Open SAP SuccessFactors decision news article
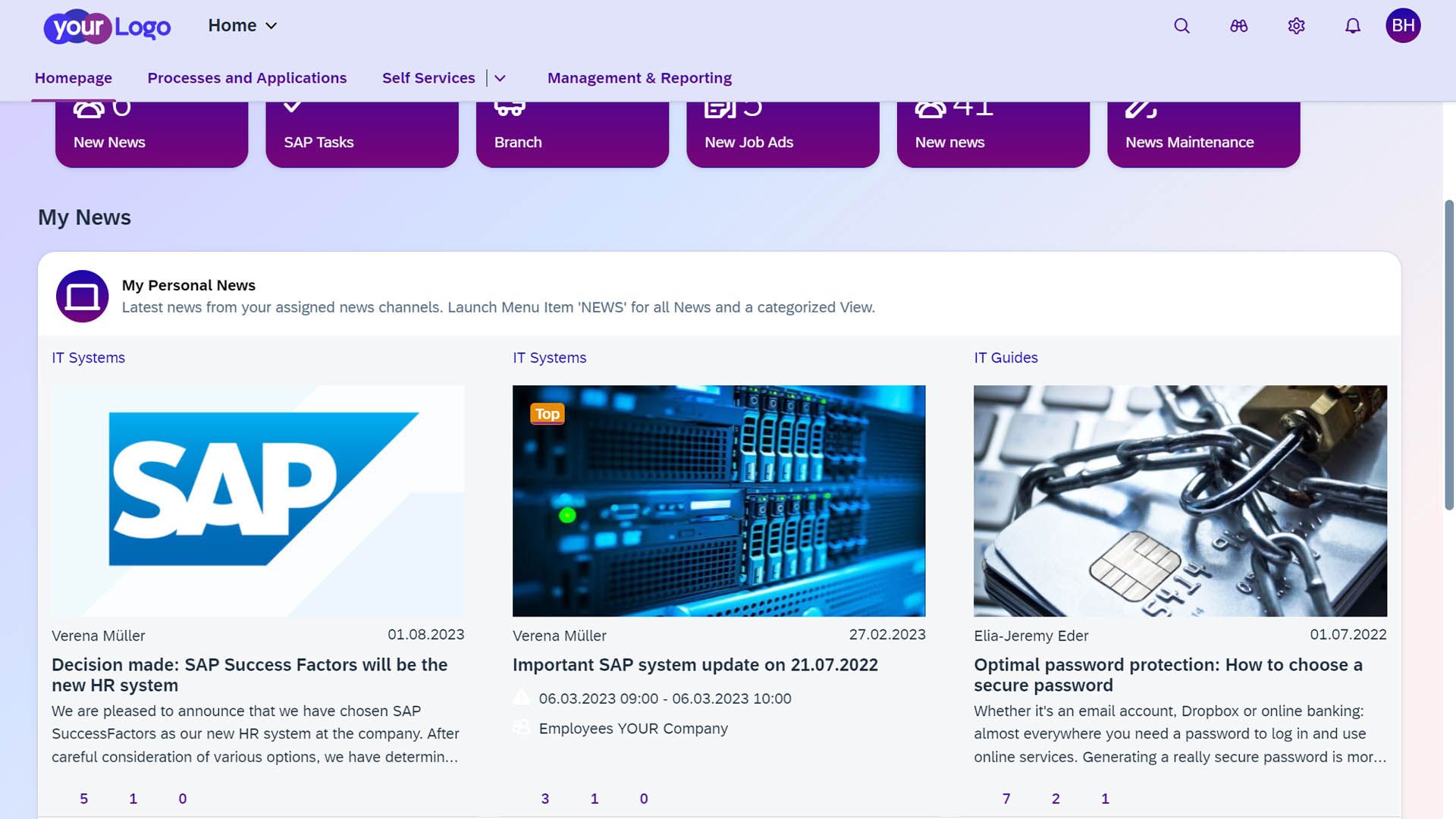 (x=249, y=675)
